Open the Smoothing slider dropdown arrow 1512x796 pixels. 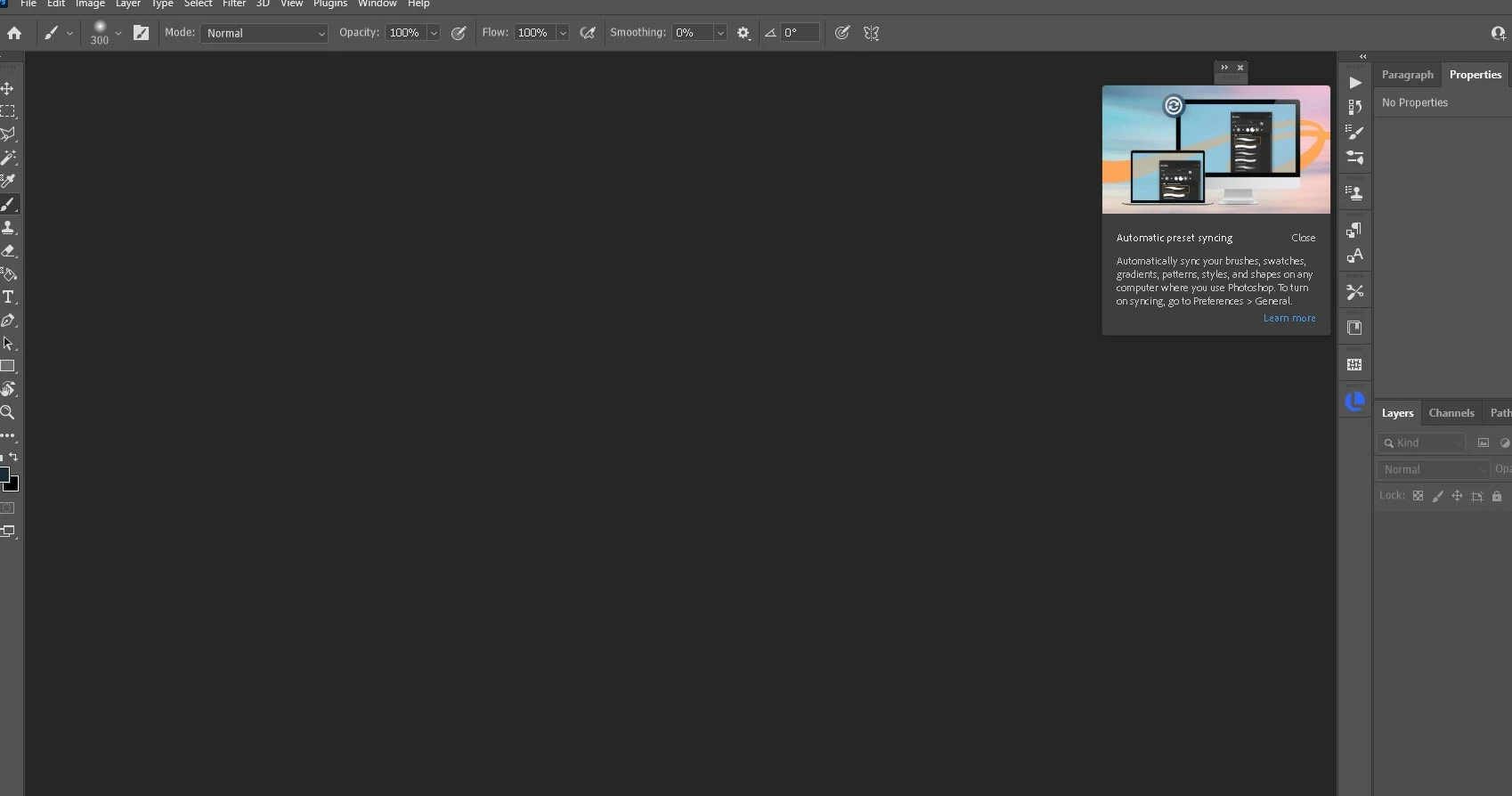[720, 33]
